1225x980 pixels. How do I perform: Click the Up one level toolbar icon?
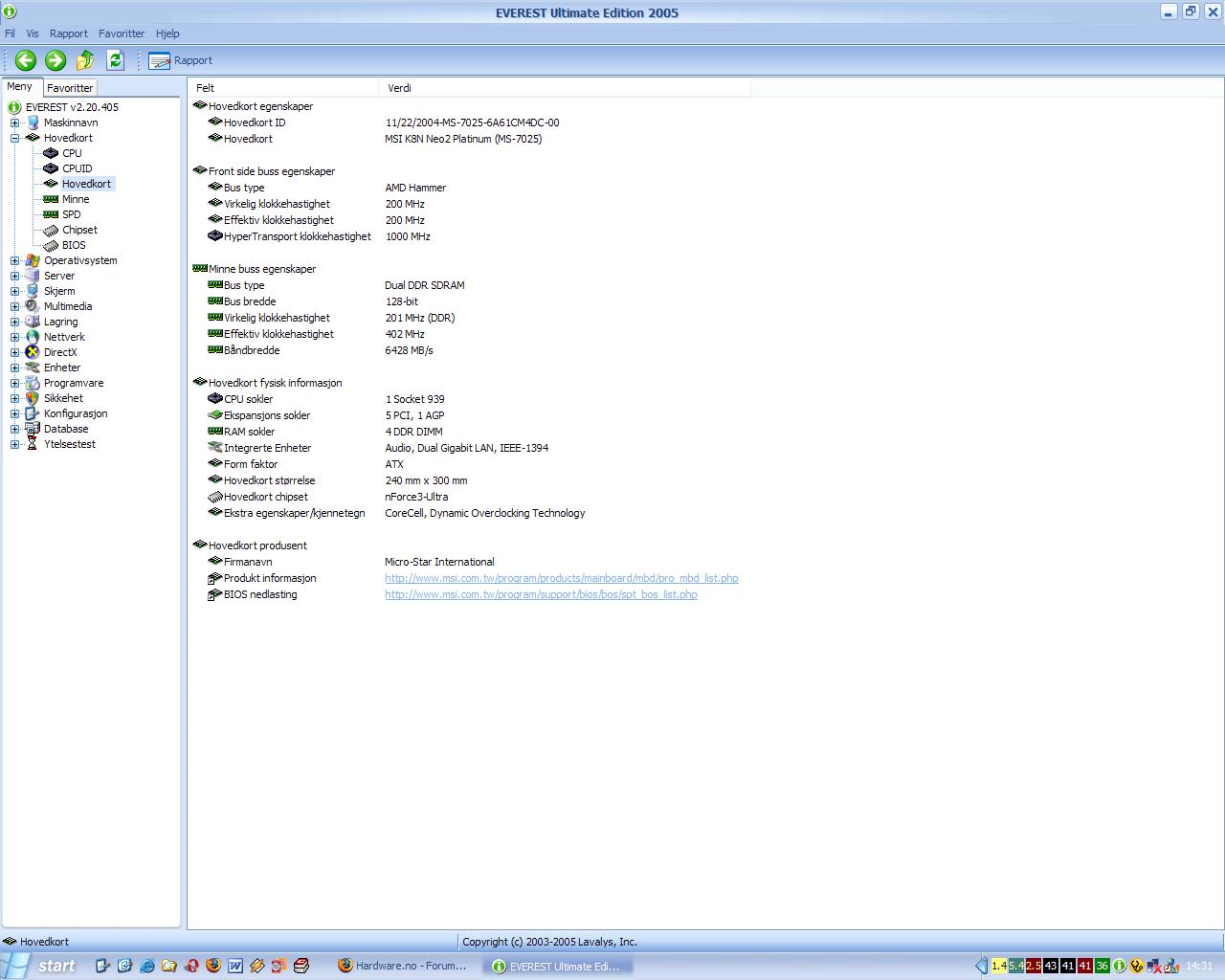click(x=85, y=60)
